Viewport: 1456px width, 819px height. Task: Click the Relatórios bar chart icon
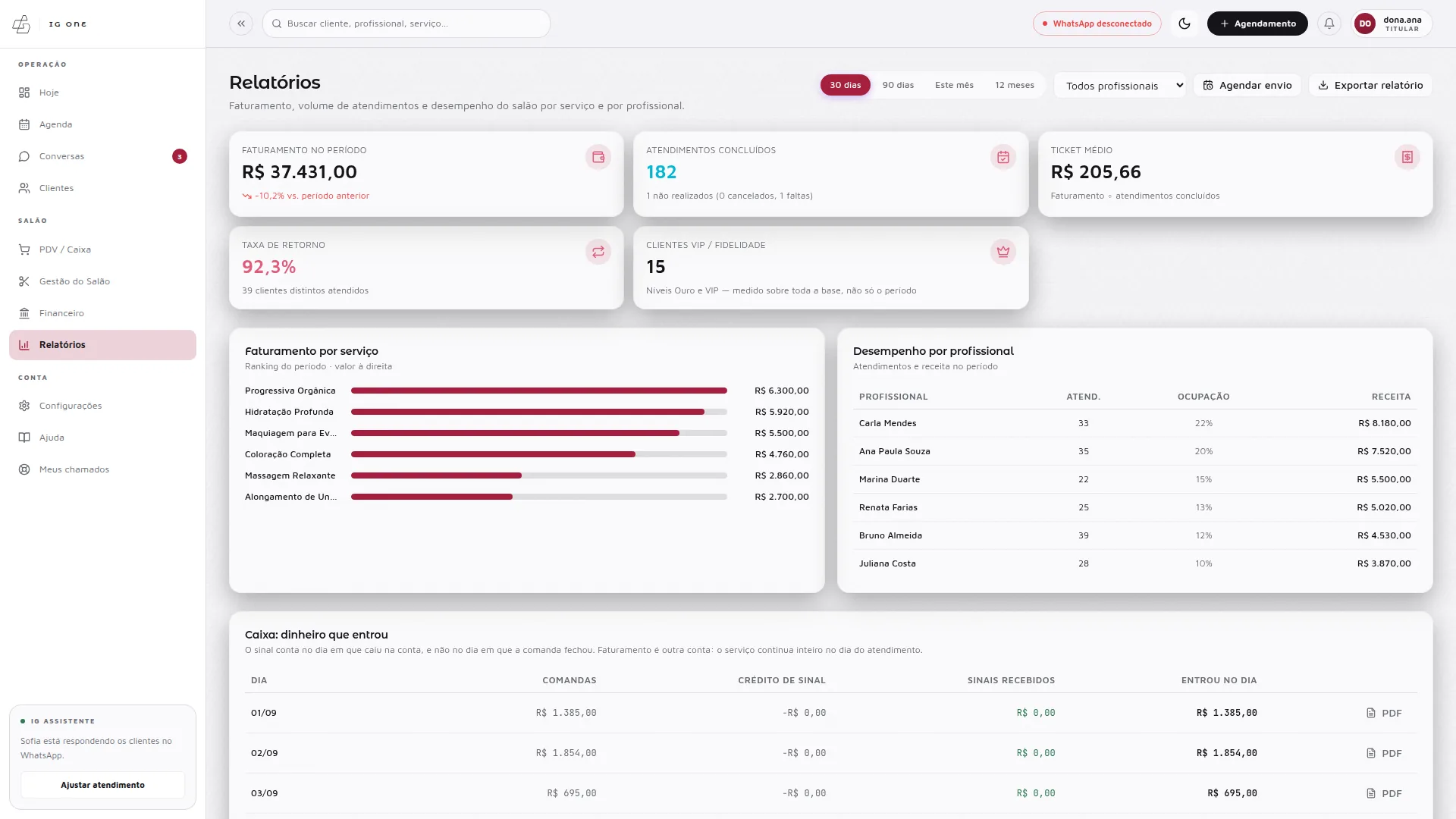(x=24, y=345)
